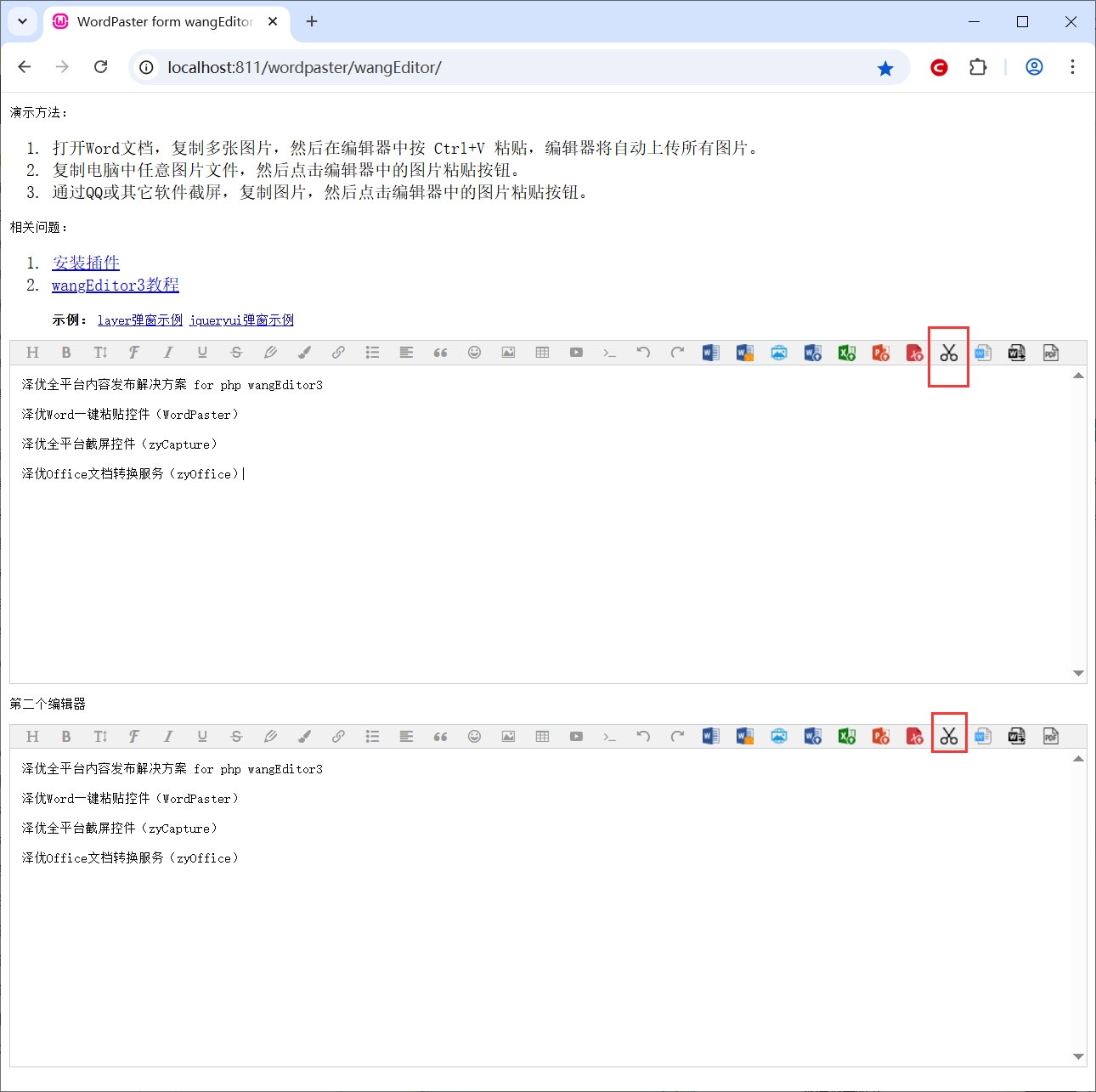Open the layer弹窗示例 link
1096x1092 pixels.
140,320
